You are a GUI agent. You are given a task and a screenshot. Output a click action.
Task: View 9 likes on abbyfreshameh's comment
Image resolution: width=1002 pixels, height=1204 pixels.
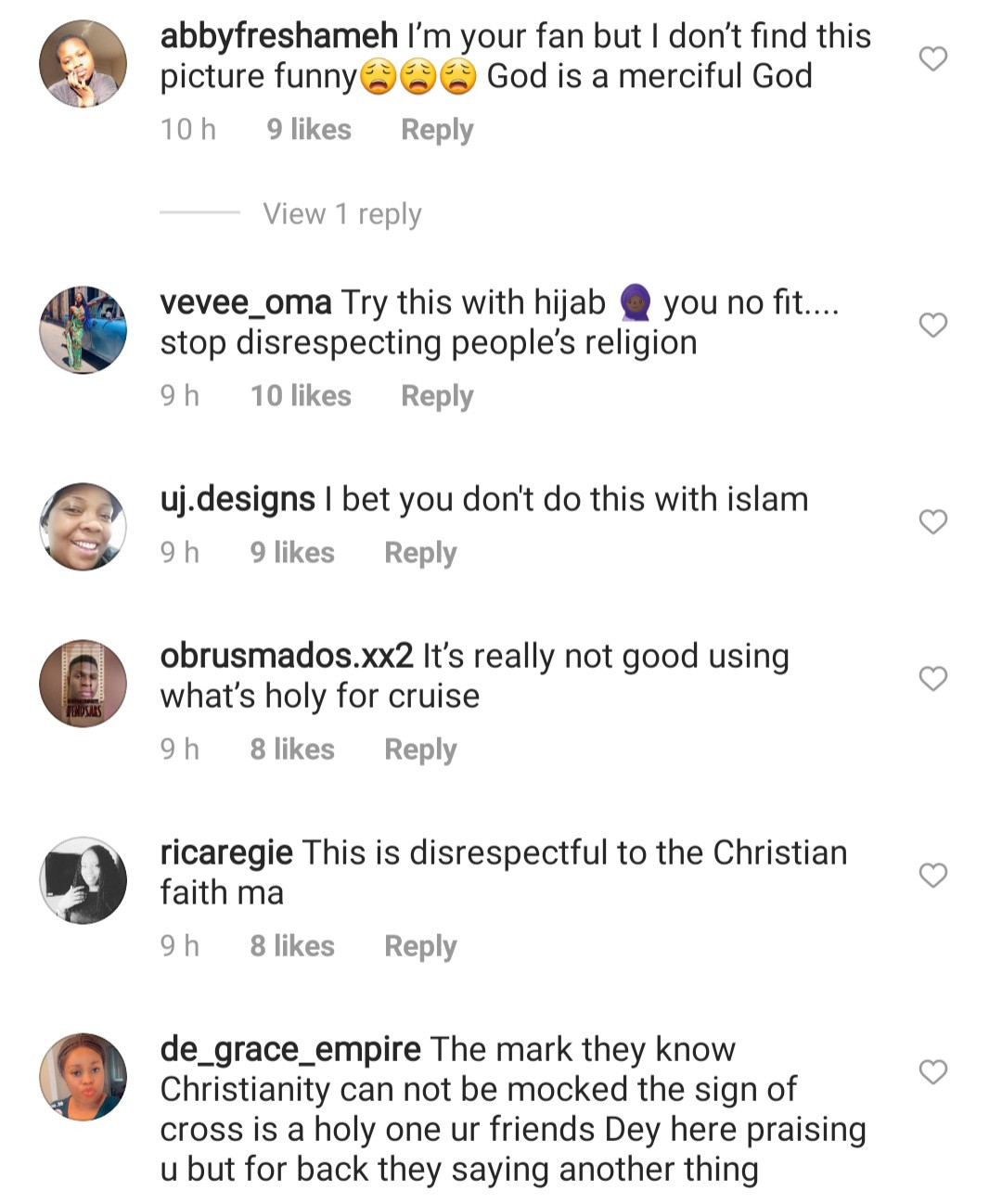[x=309, y=130]
